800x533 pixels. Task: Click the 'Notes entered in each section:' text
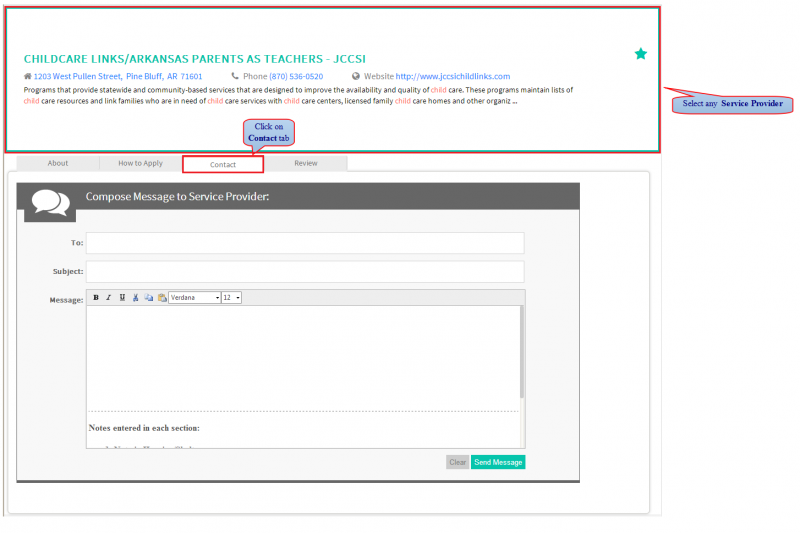144,428
